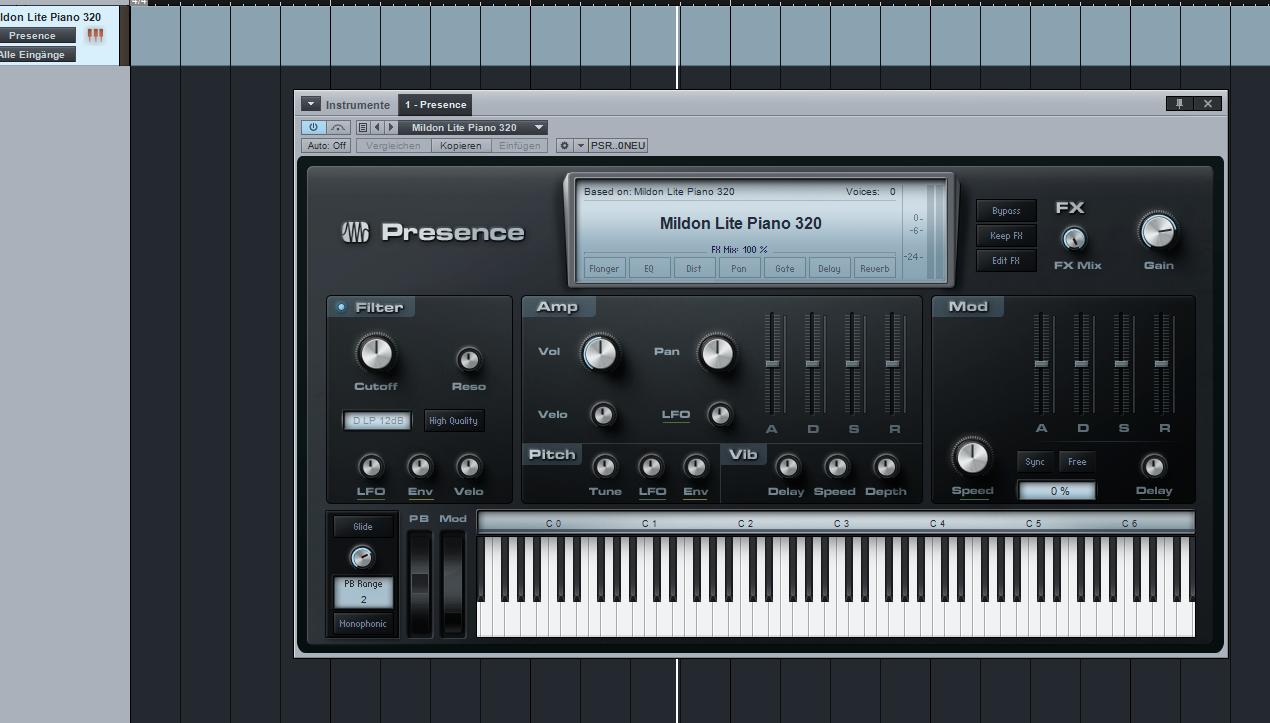Open the Instrumente window menu arrow

310,104
